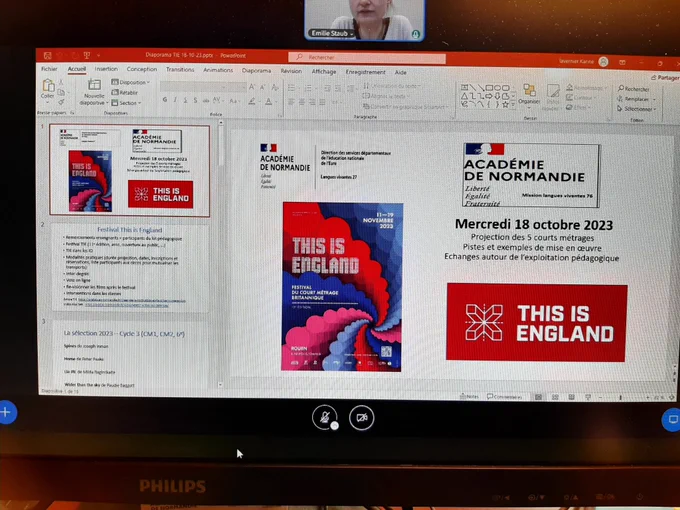Select slide 2 Festival This is England thumbnail
Image resolution: width=680 pixels, height=510 pixels.
pos(130,267)
